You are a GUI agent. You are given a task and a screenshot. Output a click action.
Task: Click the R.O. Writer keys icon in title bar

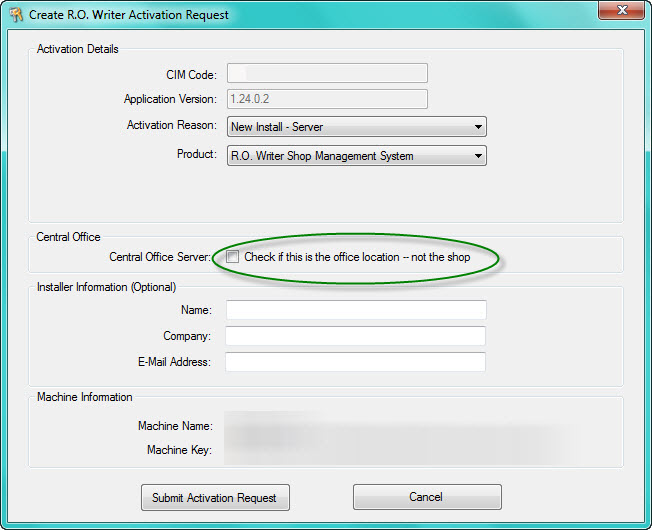tap(16, 15)
